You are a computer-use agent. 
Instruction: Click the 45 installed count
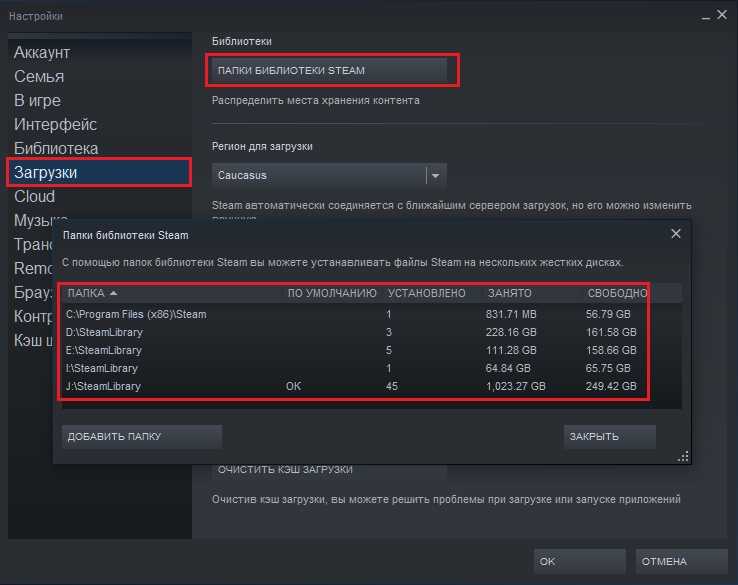tap(392, 386)
